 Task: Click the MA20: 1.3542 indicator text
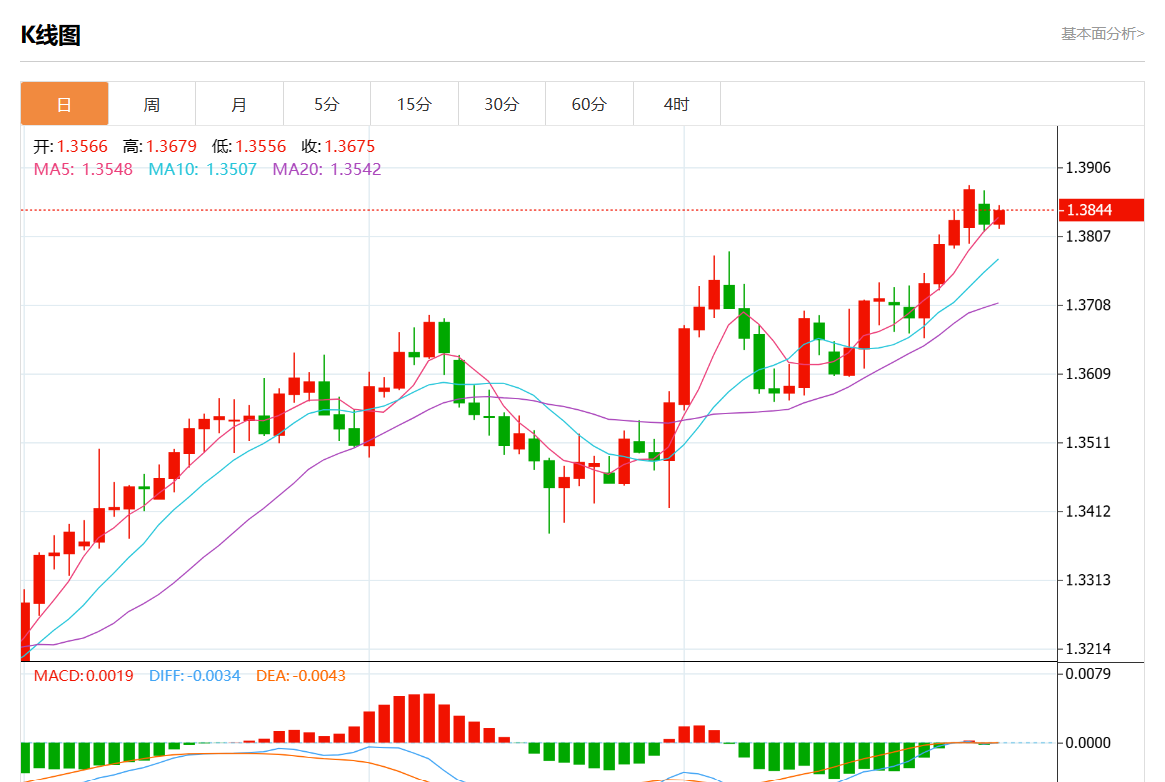pos(327,169)
